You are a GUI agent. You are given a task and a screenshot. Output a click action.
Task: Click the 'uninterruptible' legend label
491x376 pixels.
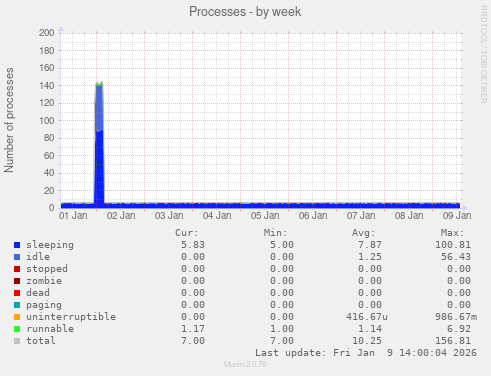point(71,317)
